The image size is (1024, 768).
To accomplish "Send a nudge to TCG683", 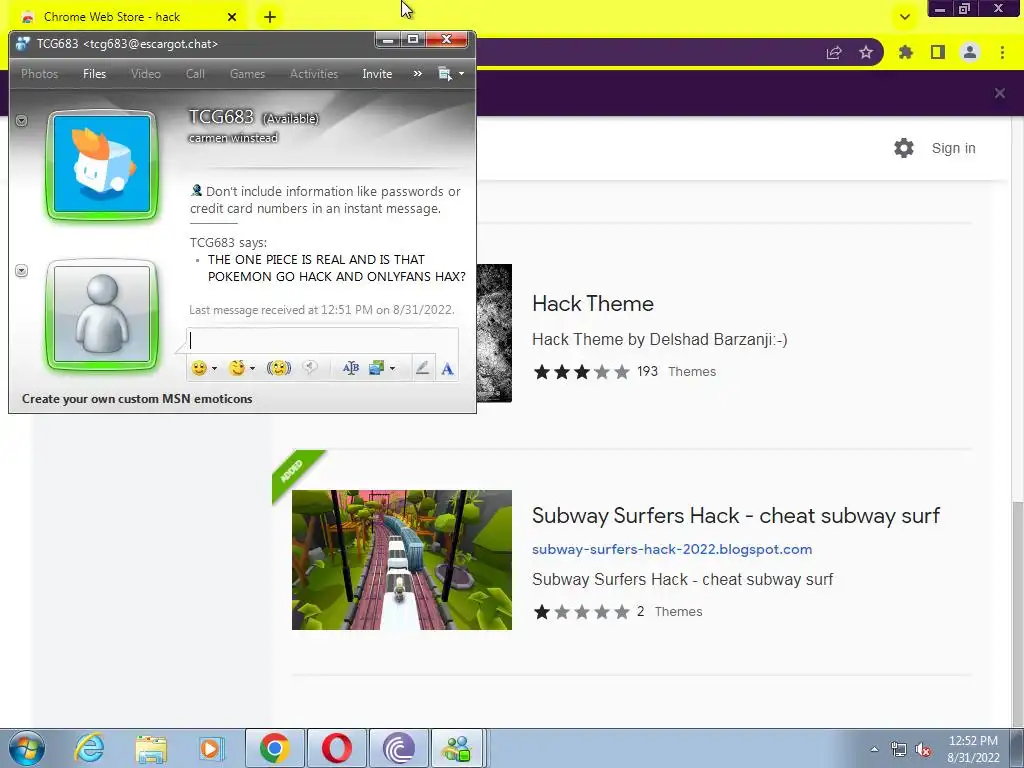I will pyautogui.click(x=279, y=368).
